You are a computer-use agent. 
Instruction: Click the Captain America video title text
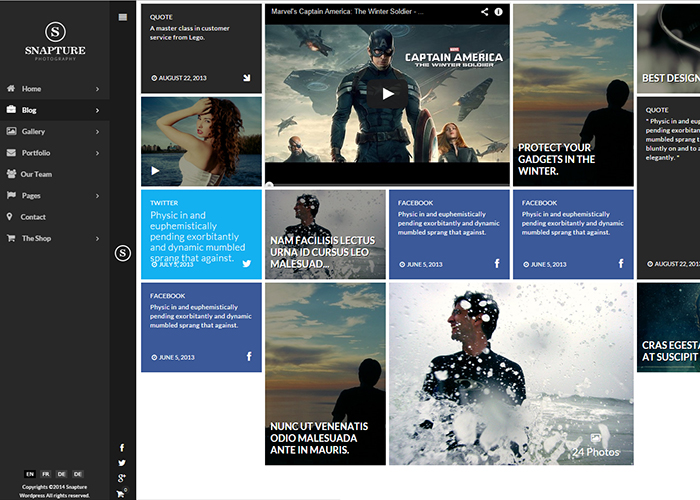[347, 12]
